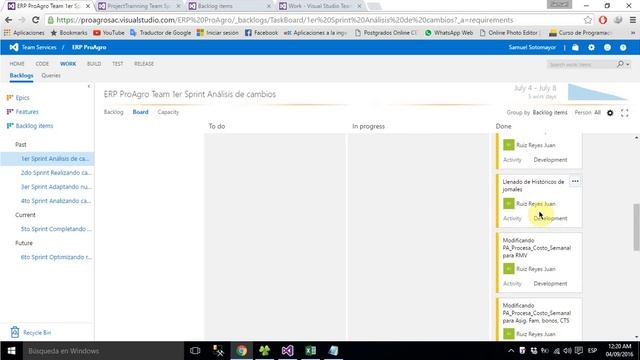Image resolution: width=640 pixels, height=360 pixels.
Task: Open the Activity Development field on Llenado card
Action: tap(550, 218)
